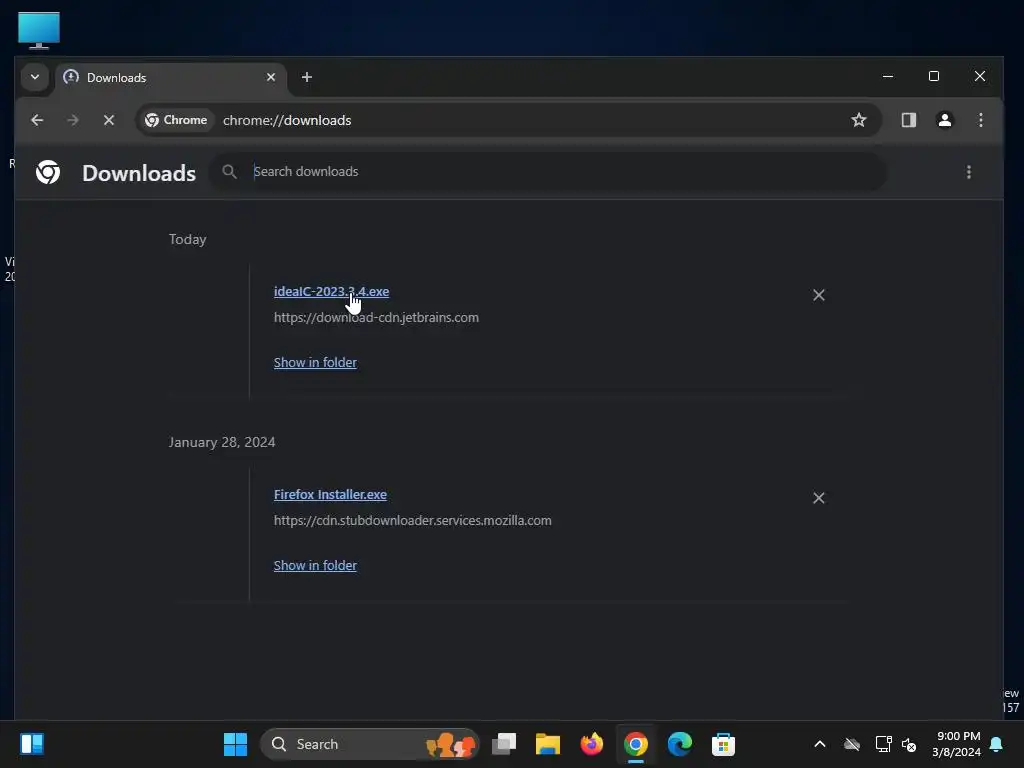This screenshot has width=1024, height=768.
Task: Remove Firefox Installer.exe from the list
Action: point(819,498)
